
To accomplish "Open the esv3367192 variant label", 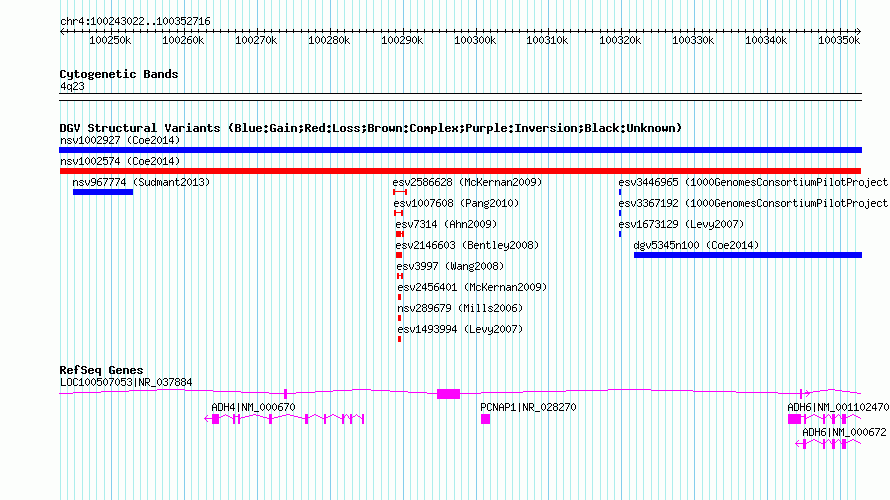I will pyautogui.click(x=753, y=203).
